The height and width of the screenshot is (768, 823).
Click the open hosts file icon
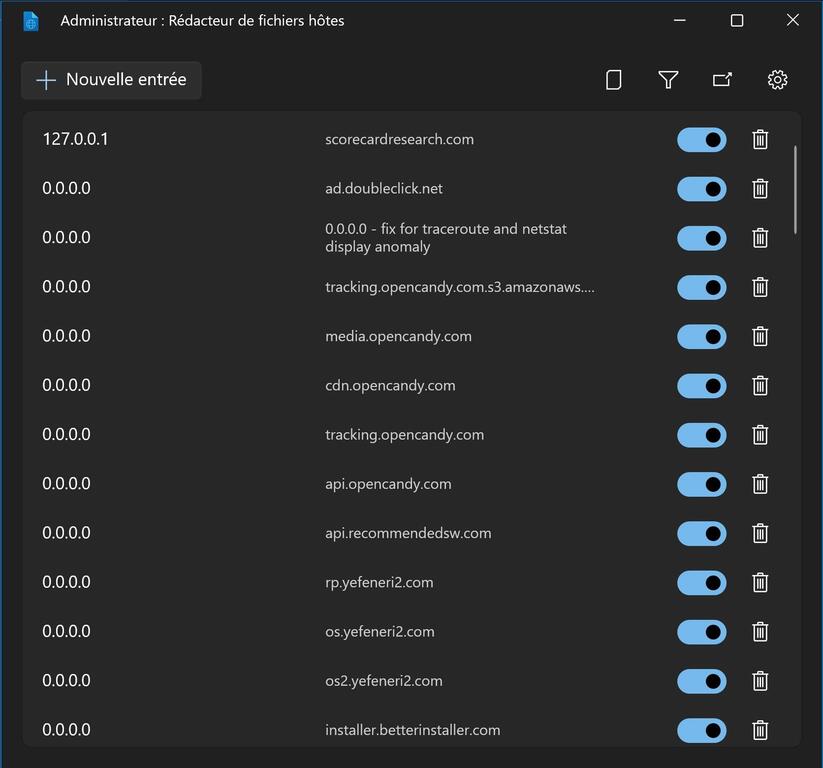click(722, 80)
